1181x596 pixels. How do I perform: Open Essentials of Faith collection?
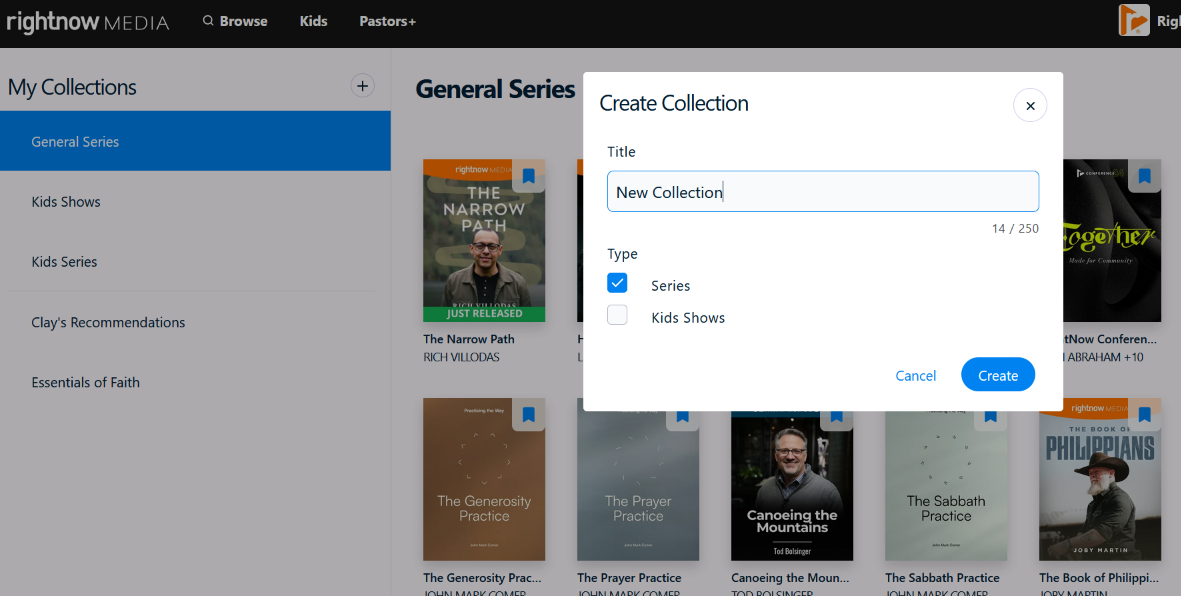(195, 382)
